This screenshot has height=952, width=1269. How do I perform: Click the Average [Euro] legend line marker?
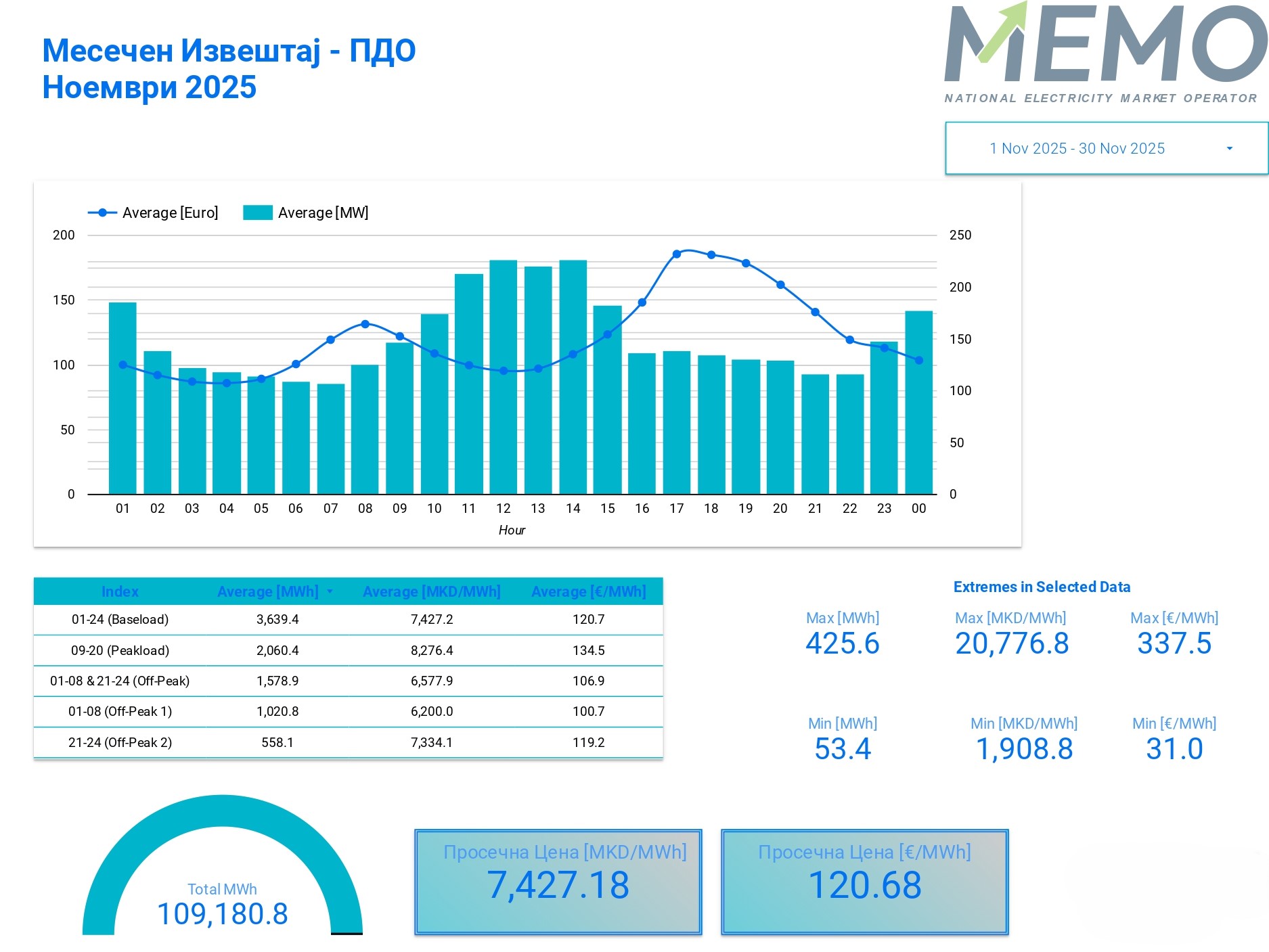tap(103, 212)
